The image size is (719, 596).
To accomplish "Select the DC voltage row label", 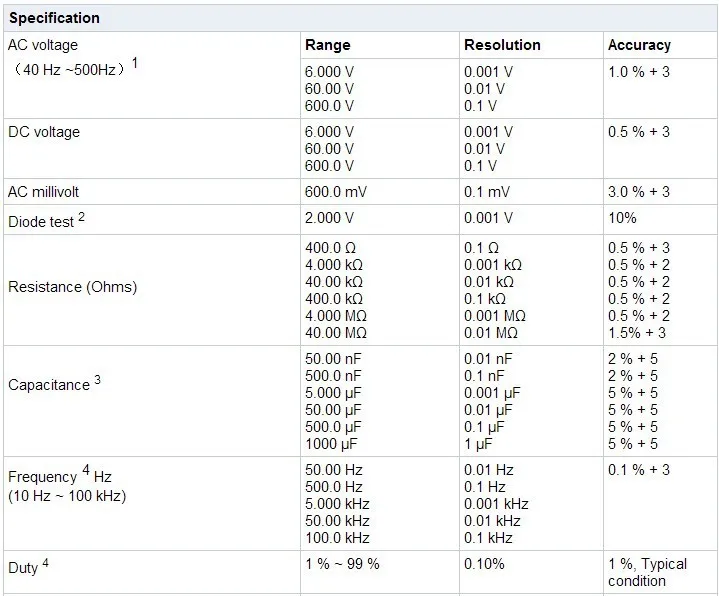I will (44, 132).
